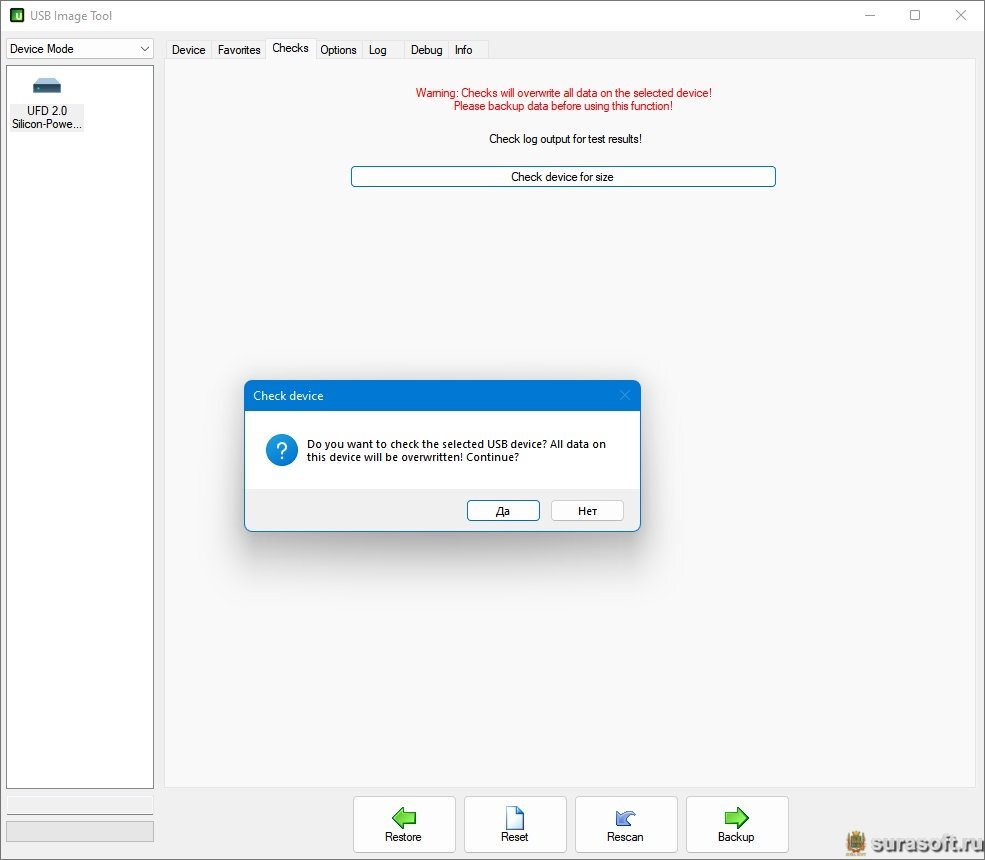985x860 pixels.
Task: Confirm with the Да button
Action: point(503,511)
